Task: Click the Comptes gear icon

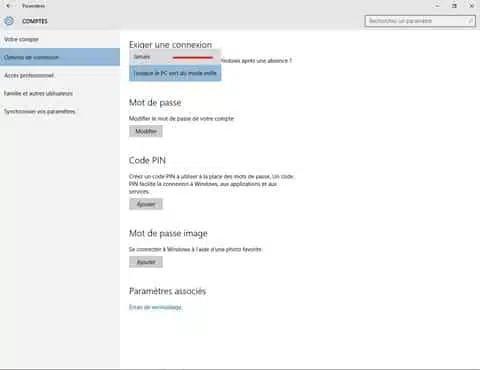Action: (x=9, y=21)
